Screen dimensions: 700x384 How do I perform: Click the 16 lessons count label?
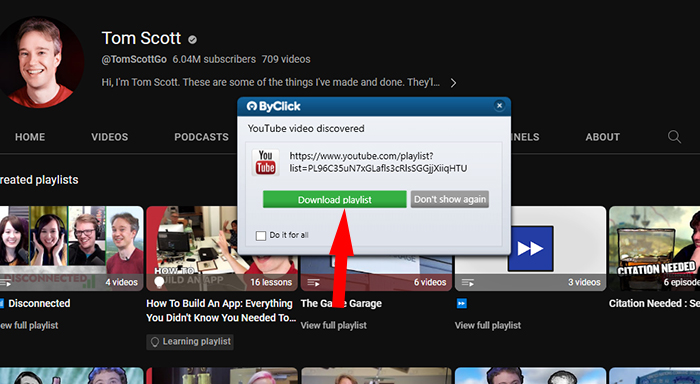pyautogui.click(x=271, y=282)
